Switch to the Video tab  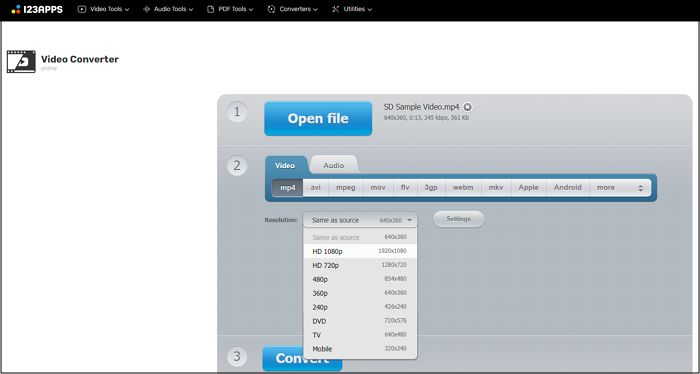click(x=285, y=166)
